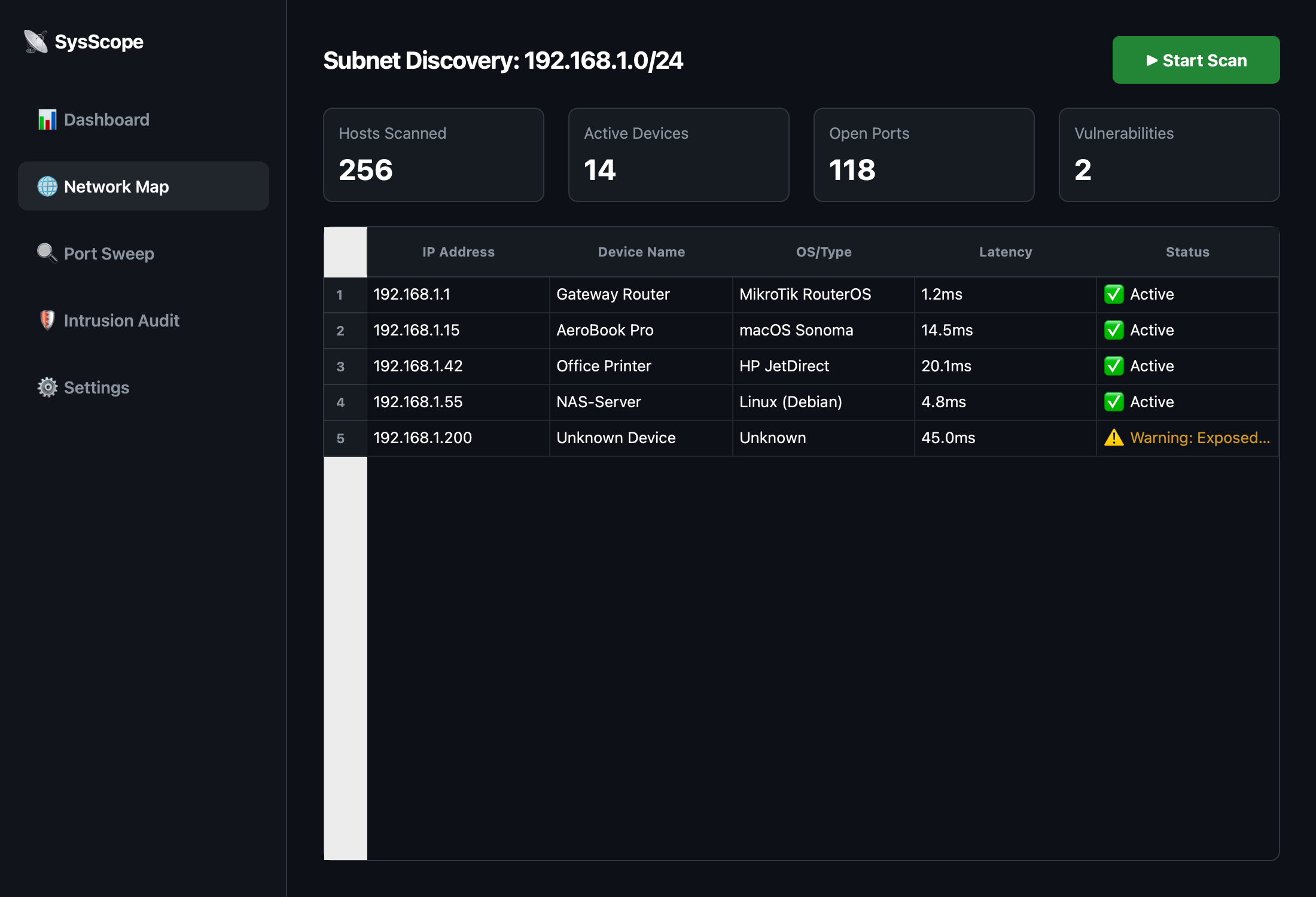Open Network Map via its globe icon
Viewport: 1316px width, 897px height.
47,186
